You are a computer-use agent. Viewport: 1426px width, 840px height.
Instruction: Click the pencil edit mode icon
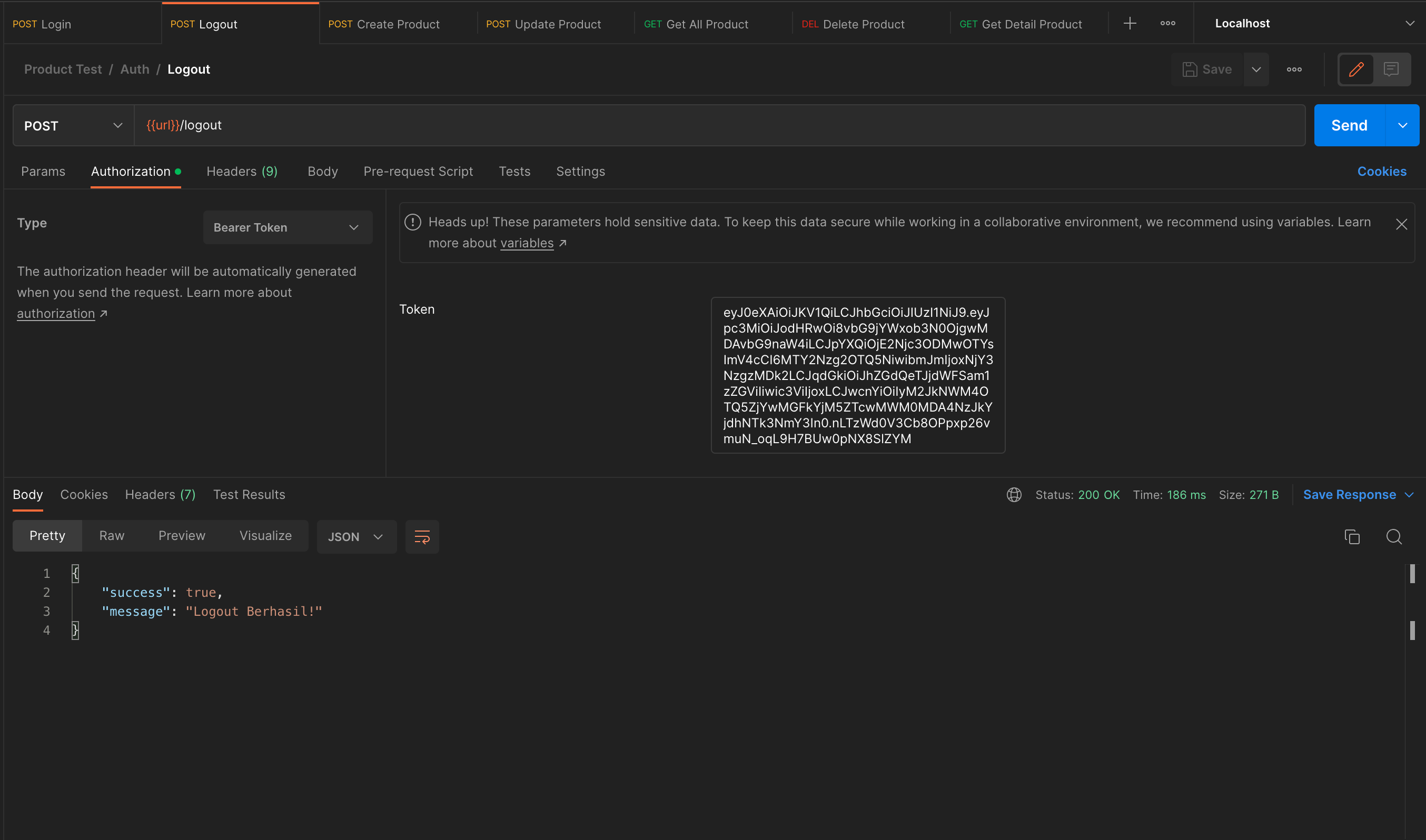1356,69
